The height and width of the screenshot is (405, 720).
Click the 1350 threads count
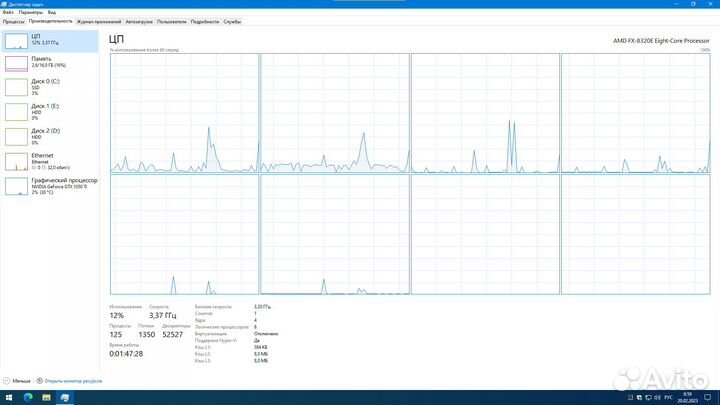tap(146, 335)
